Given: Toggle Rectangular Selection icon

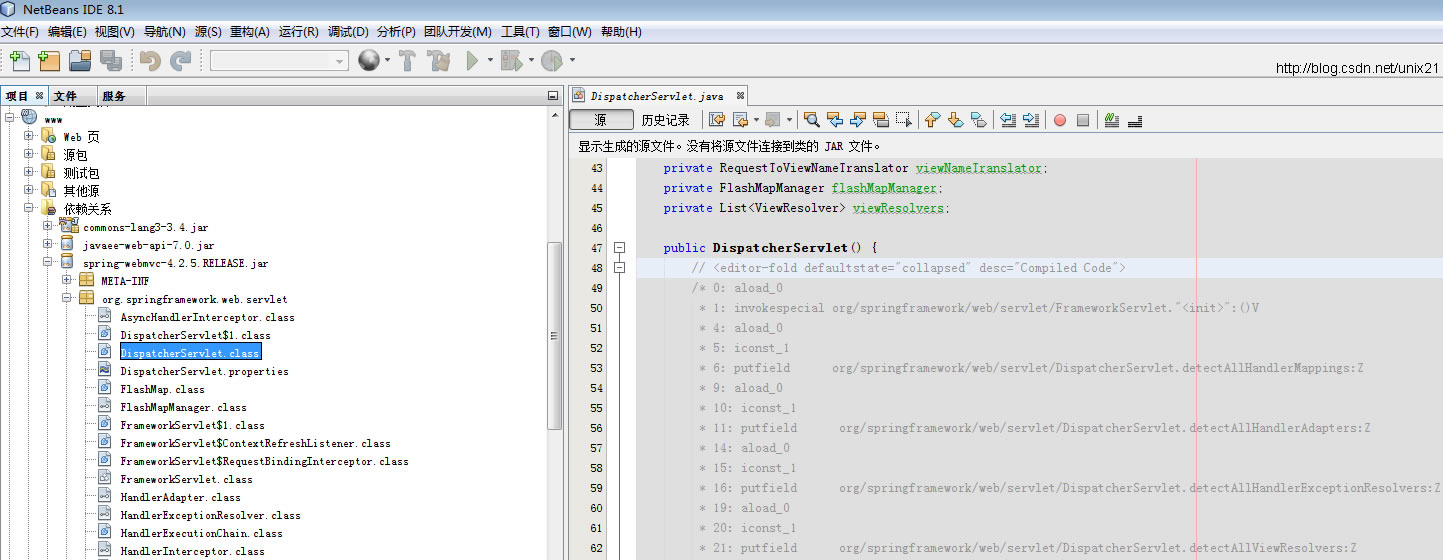Looking at the screenshot, I should coord(904,120).
